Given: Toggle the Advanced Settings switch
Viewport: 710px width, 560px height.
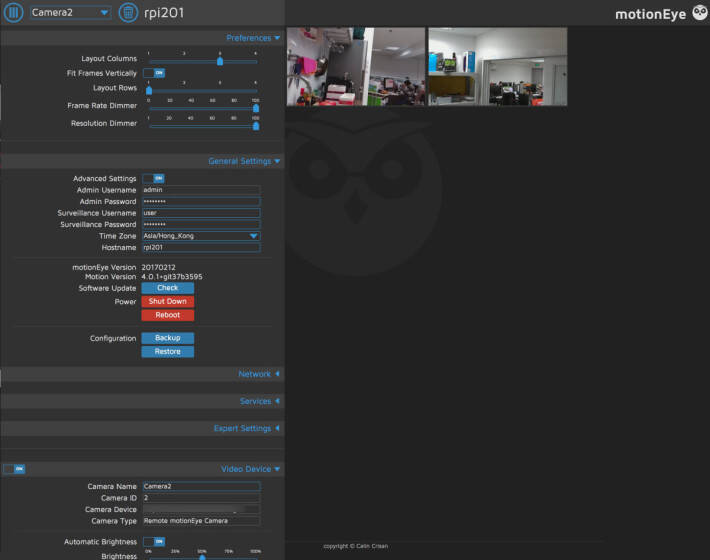Looking at the screenshot, I should 154,178.
